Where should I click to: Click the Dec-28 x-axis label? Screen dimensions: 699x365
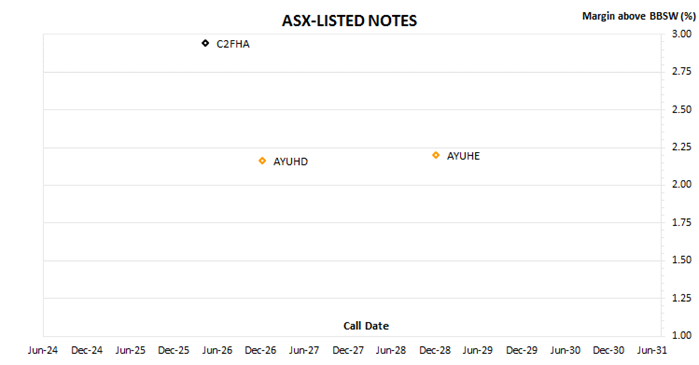[435, 350]
